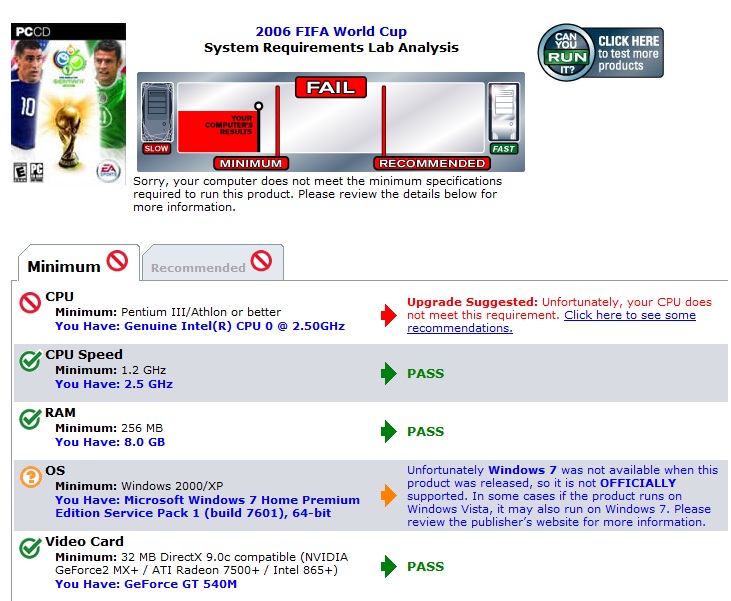Click the red arrow in CPU row
Screen dimensions: 731x601
click(388, 315)
